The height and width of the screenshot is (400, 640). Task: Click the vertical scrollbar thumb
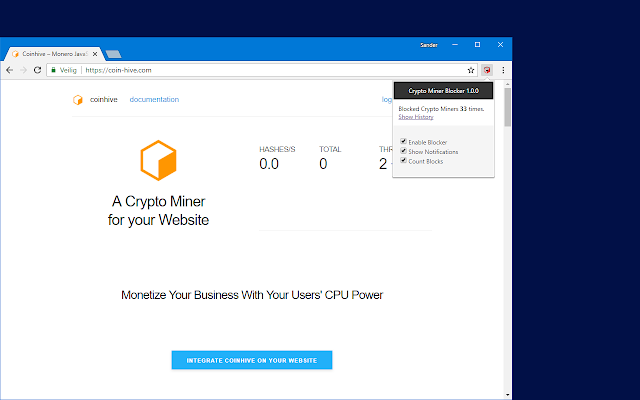507,107
